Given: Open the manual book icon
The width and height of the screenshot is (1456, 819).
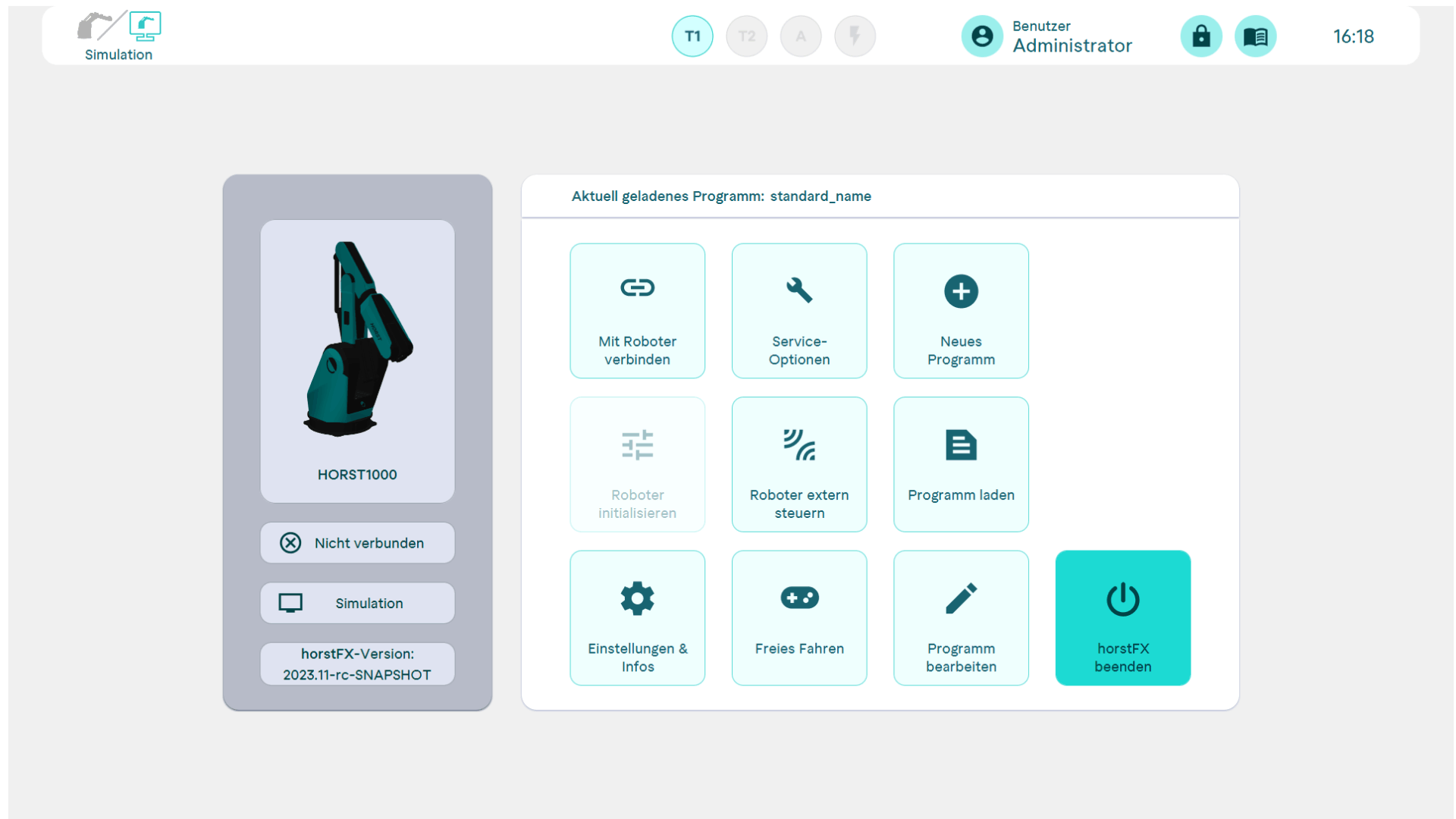Looking at the screenshot, I should click(x=1255, y=36).
